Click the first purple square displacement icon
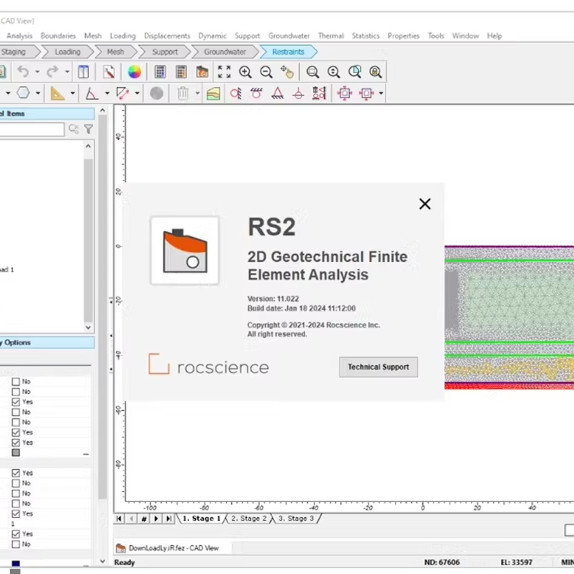 click(344, 93)
